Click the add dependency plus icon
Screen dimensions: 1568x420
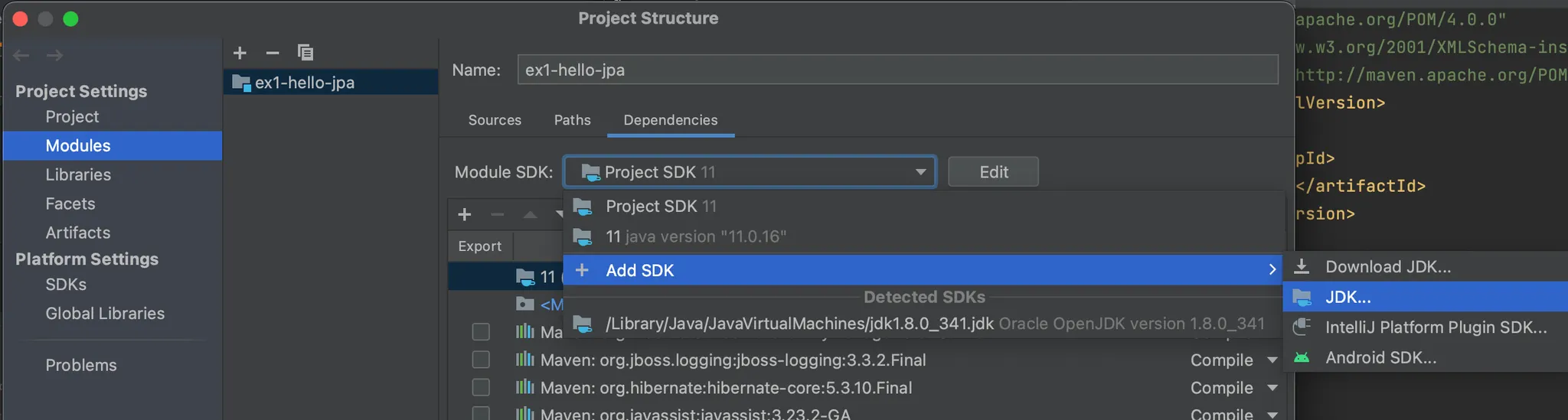pyautogui.click(x=465, y=215)
